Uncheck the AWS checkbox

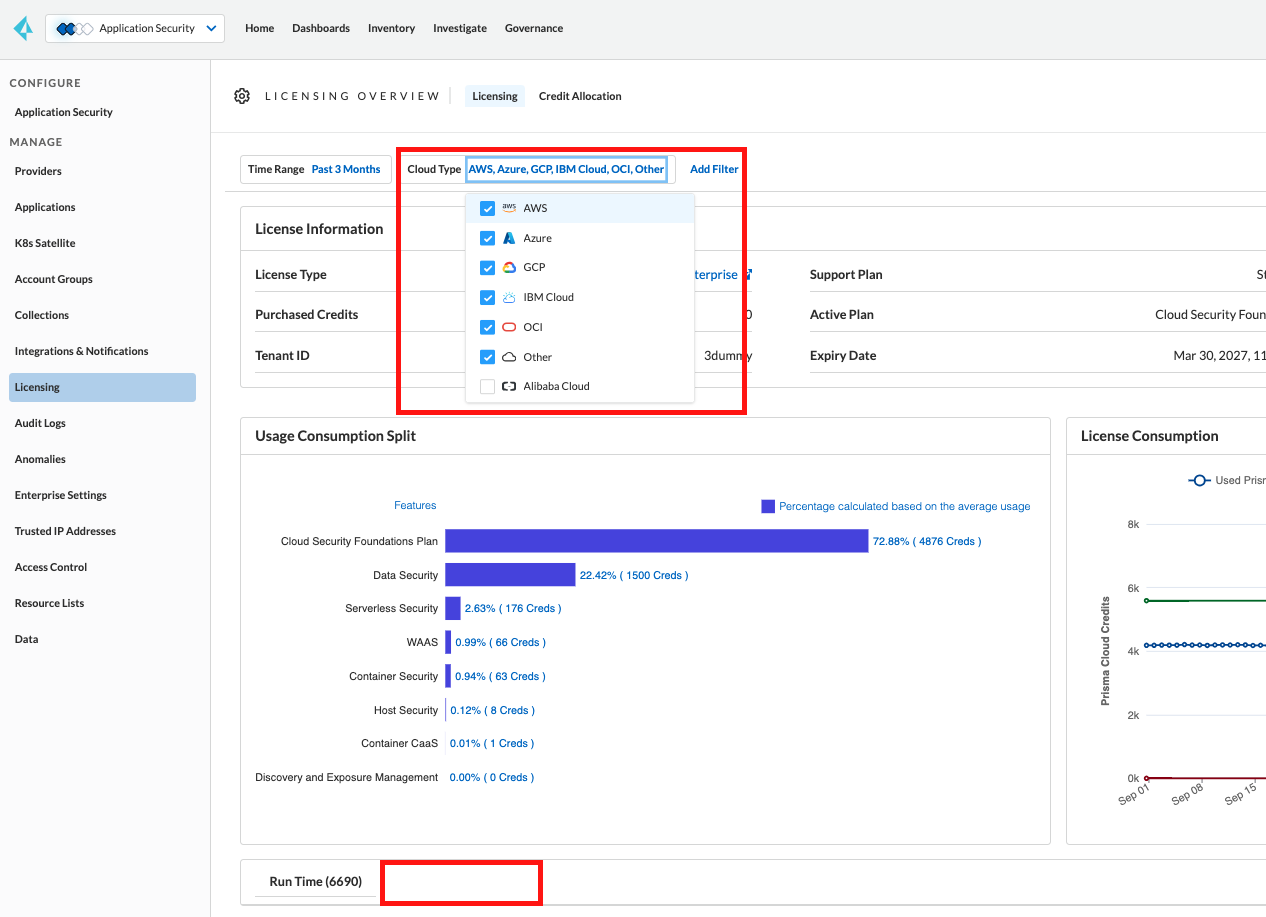pyautogui.click(x=487, y=208)
